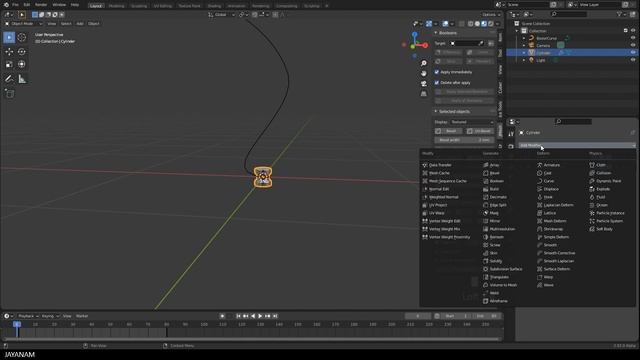Viewport: 640px width, 360px height.
Task: Open the timeline Playback dropdown
Action: click(28, 316)
